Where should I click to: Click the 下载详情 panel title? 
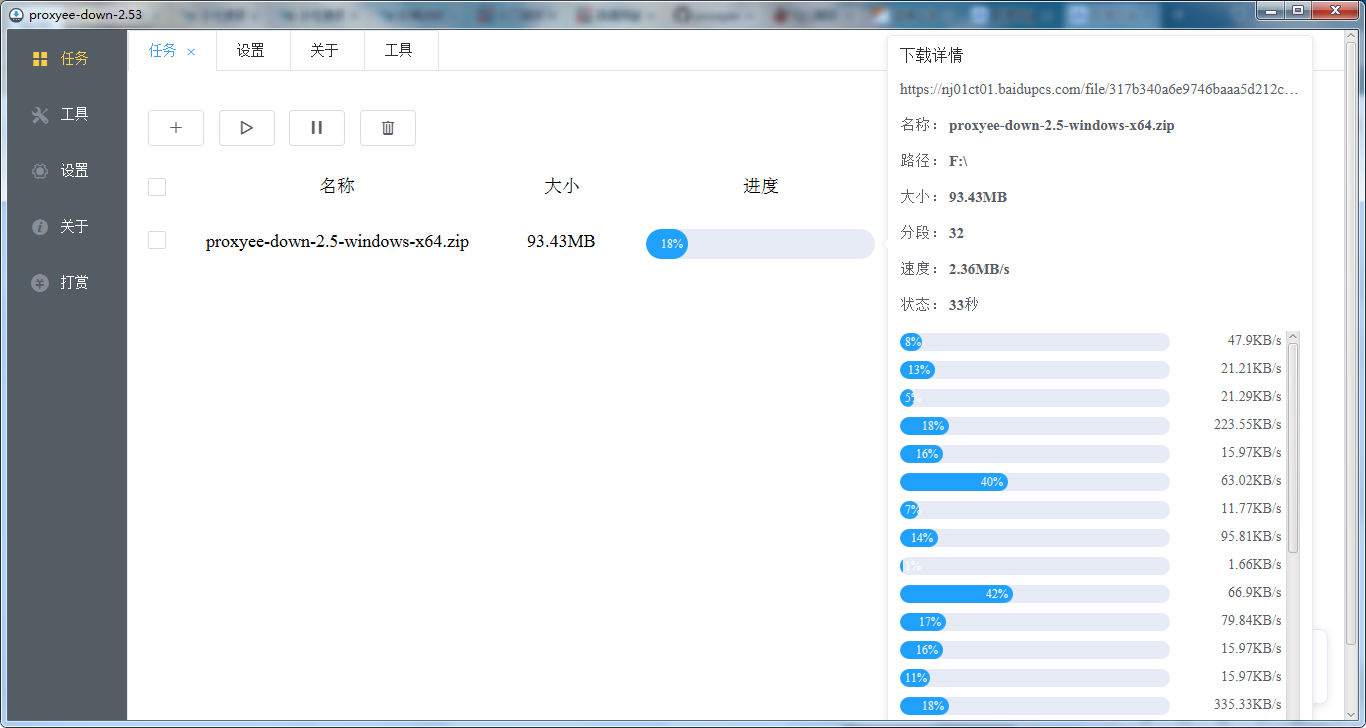(x=931, y=55)
